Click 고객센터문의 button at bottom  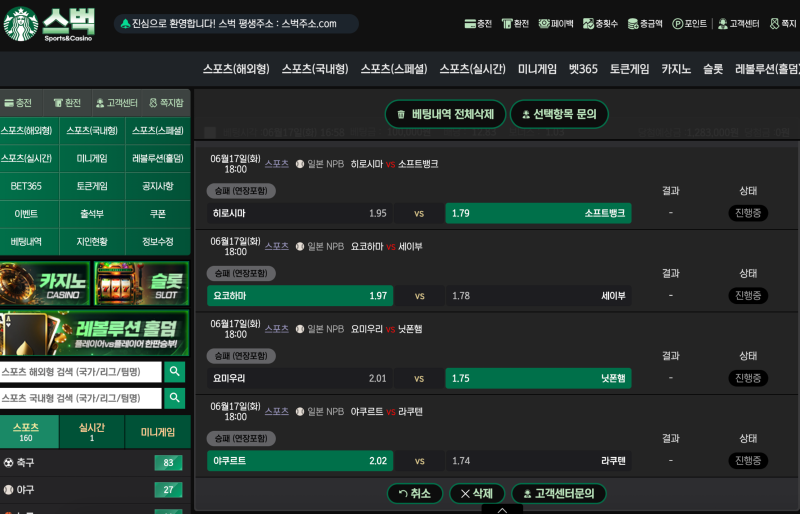click(x=559, y=494)
